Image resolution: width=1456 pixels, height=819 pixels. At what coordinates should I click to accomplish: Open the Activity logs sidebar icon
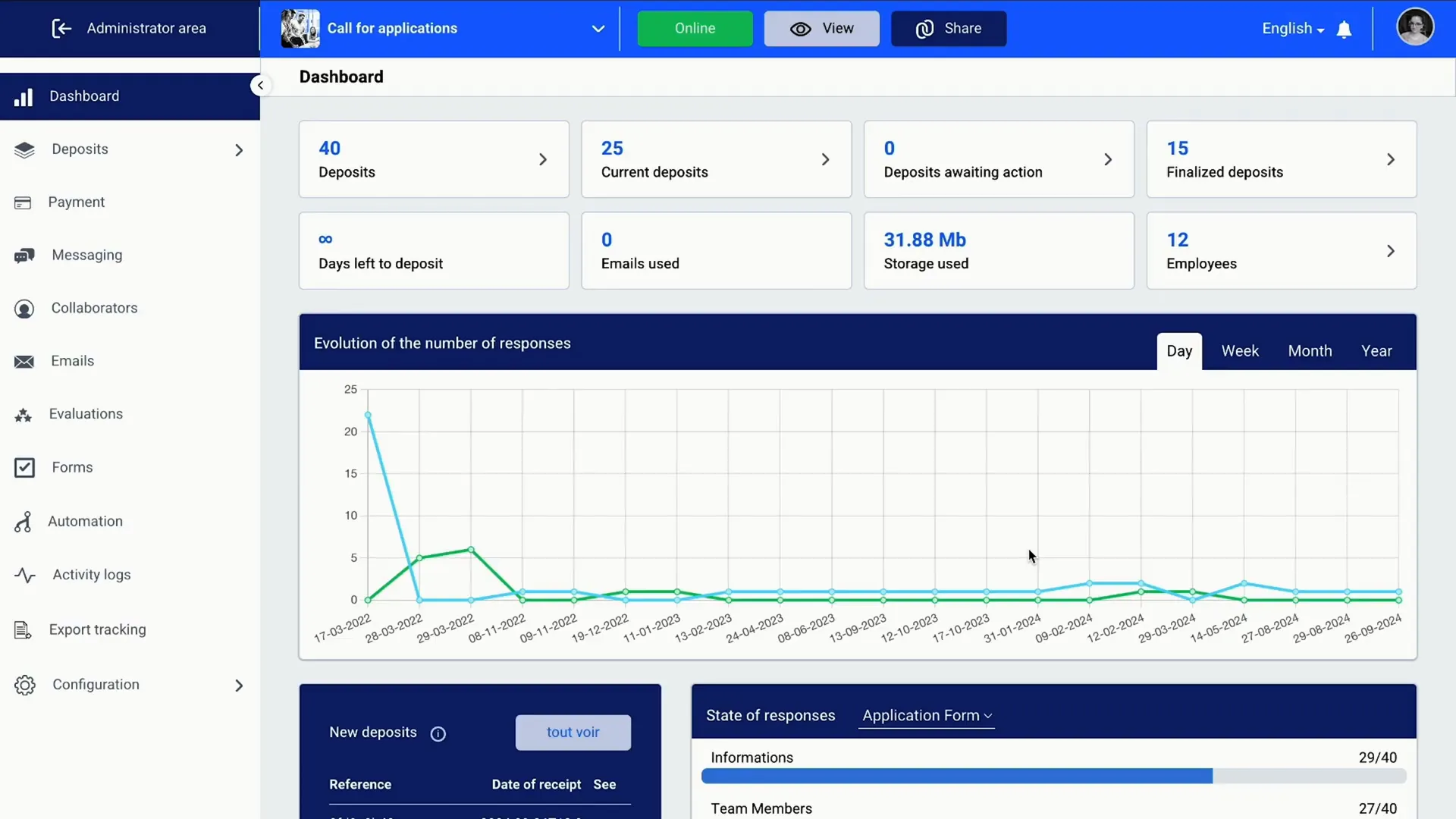click(x=24, y=574)
